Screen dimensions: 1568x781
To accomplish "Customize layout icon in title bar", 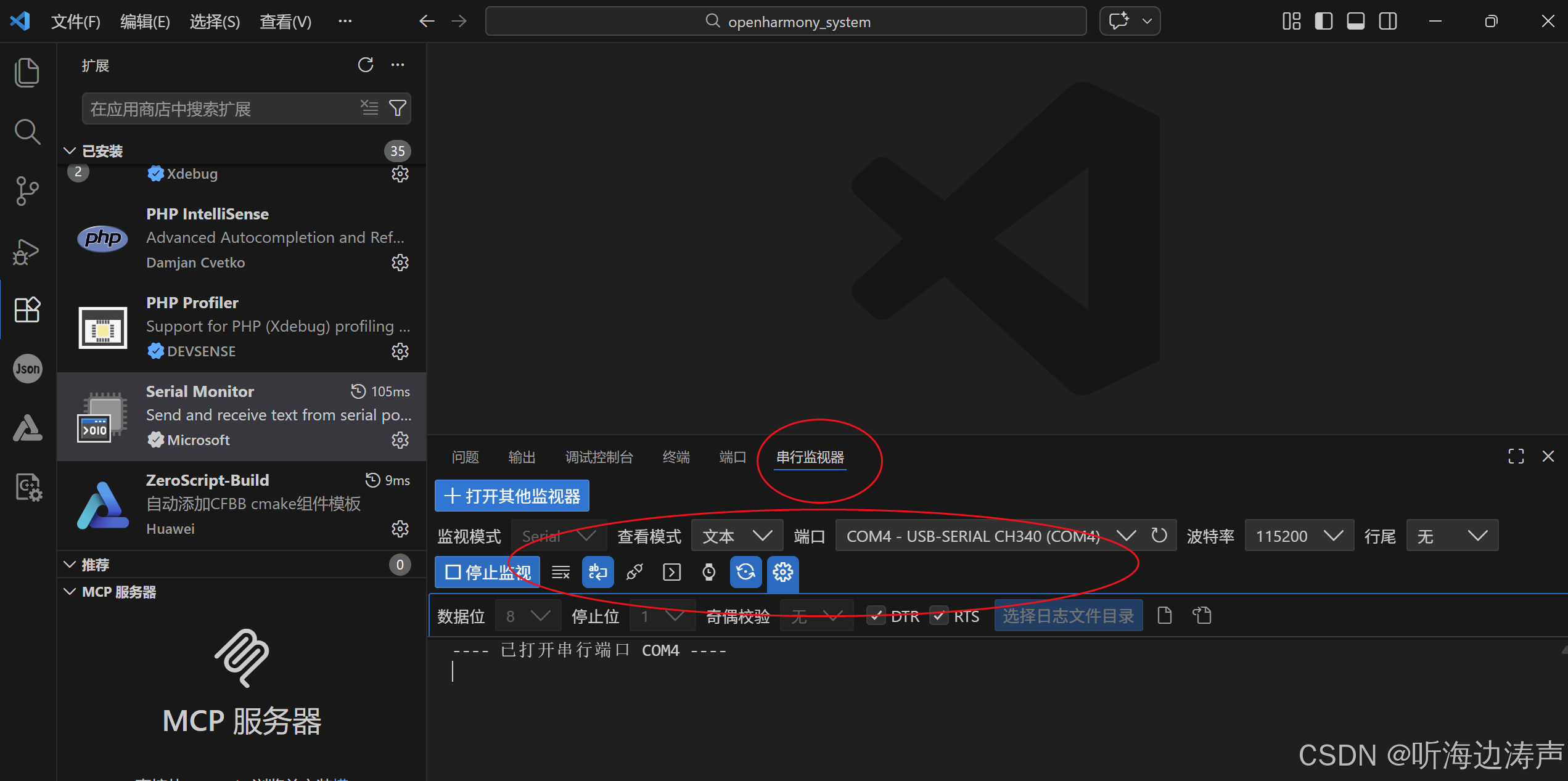I will (x=1291, y=22).
